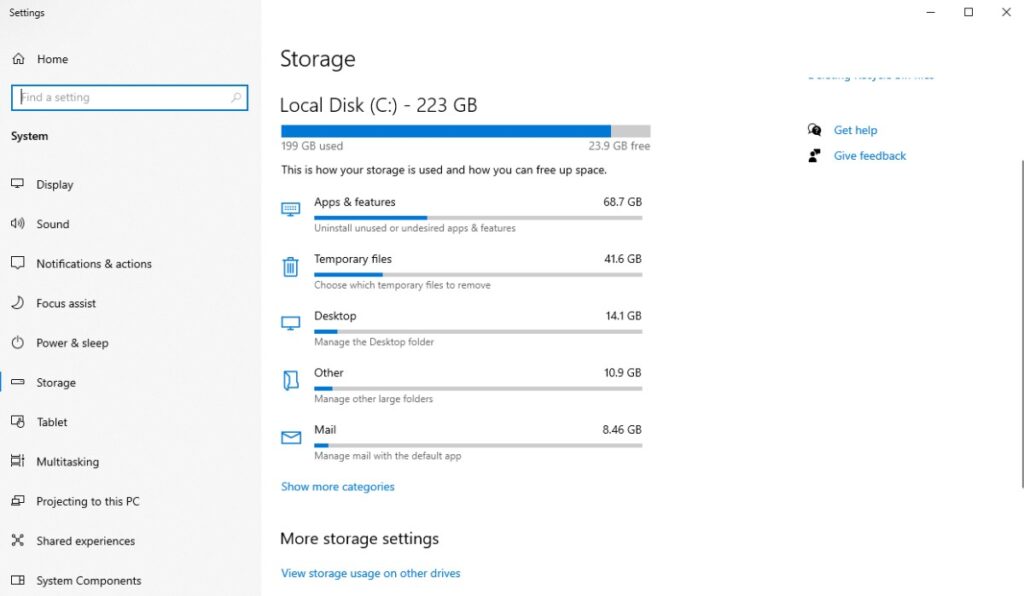Select the Temporary files trash icon
The width and height of the screenshot is (1024, 596).
(x=290, y=266)
